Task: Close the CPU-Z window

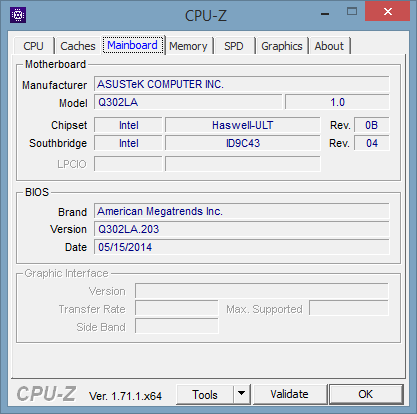Action: (x=387, y=12)
